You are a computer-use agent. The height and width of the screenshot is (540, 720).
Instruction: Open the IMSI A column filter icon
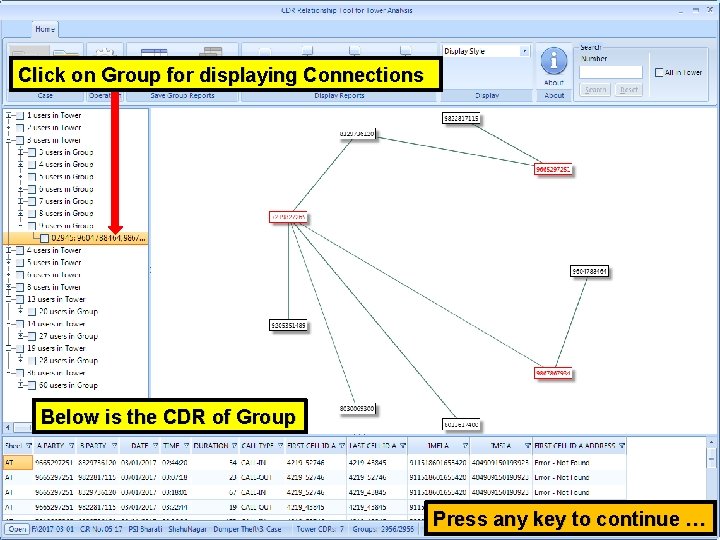pyautogui.click(x=527, y=445)
